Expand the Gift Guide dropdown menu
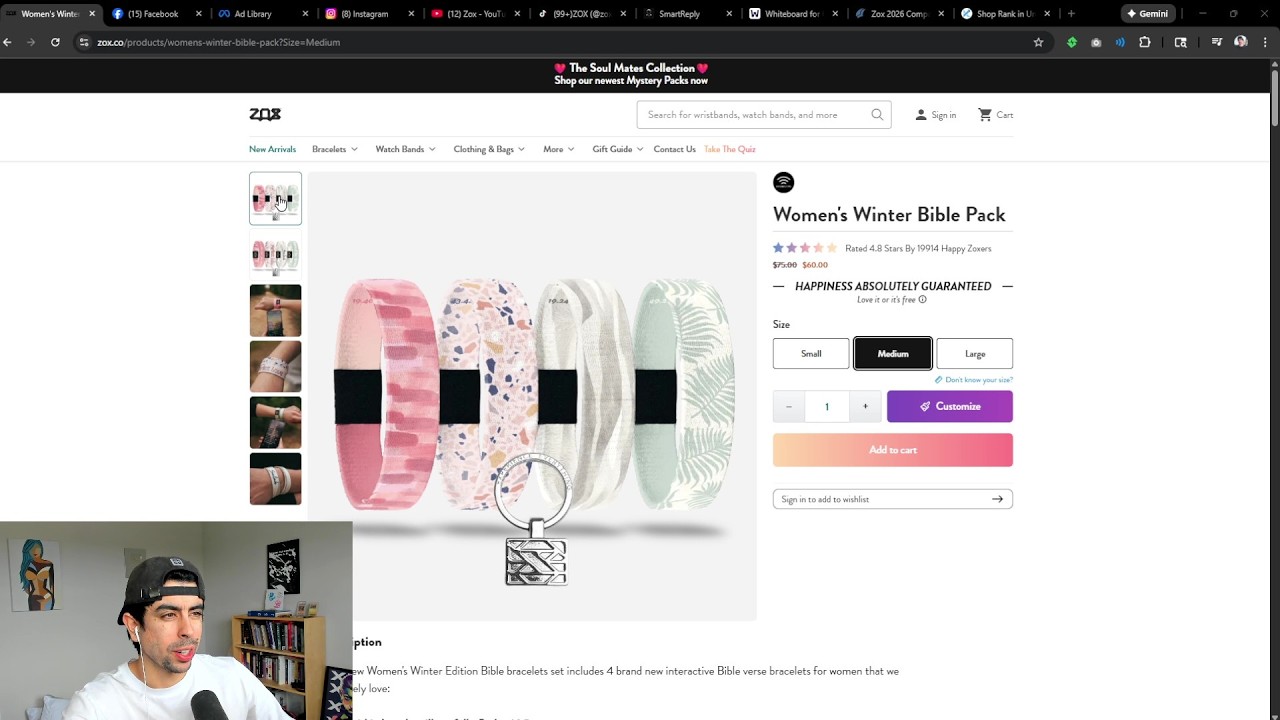This screenshot has width=1280, height=720. coord(618,149)
